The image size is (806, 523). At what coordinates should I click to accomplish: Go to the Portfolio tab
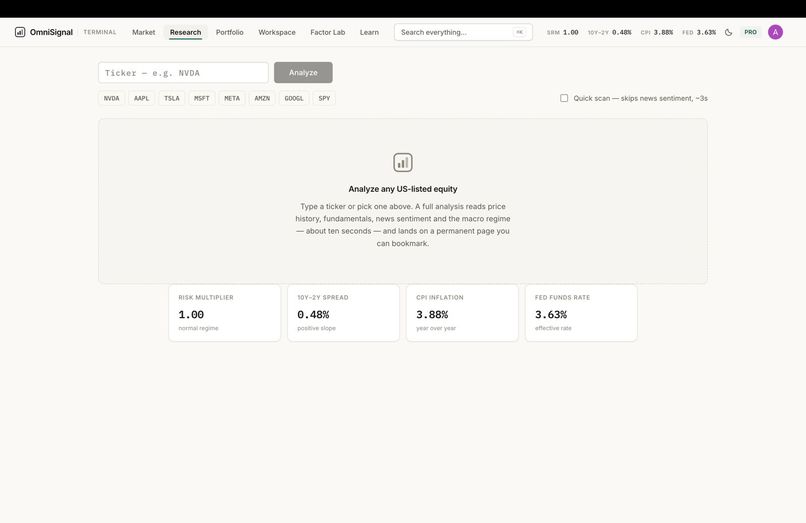click(229, 32)
